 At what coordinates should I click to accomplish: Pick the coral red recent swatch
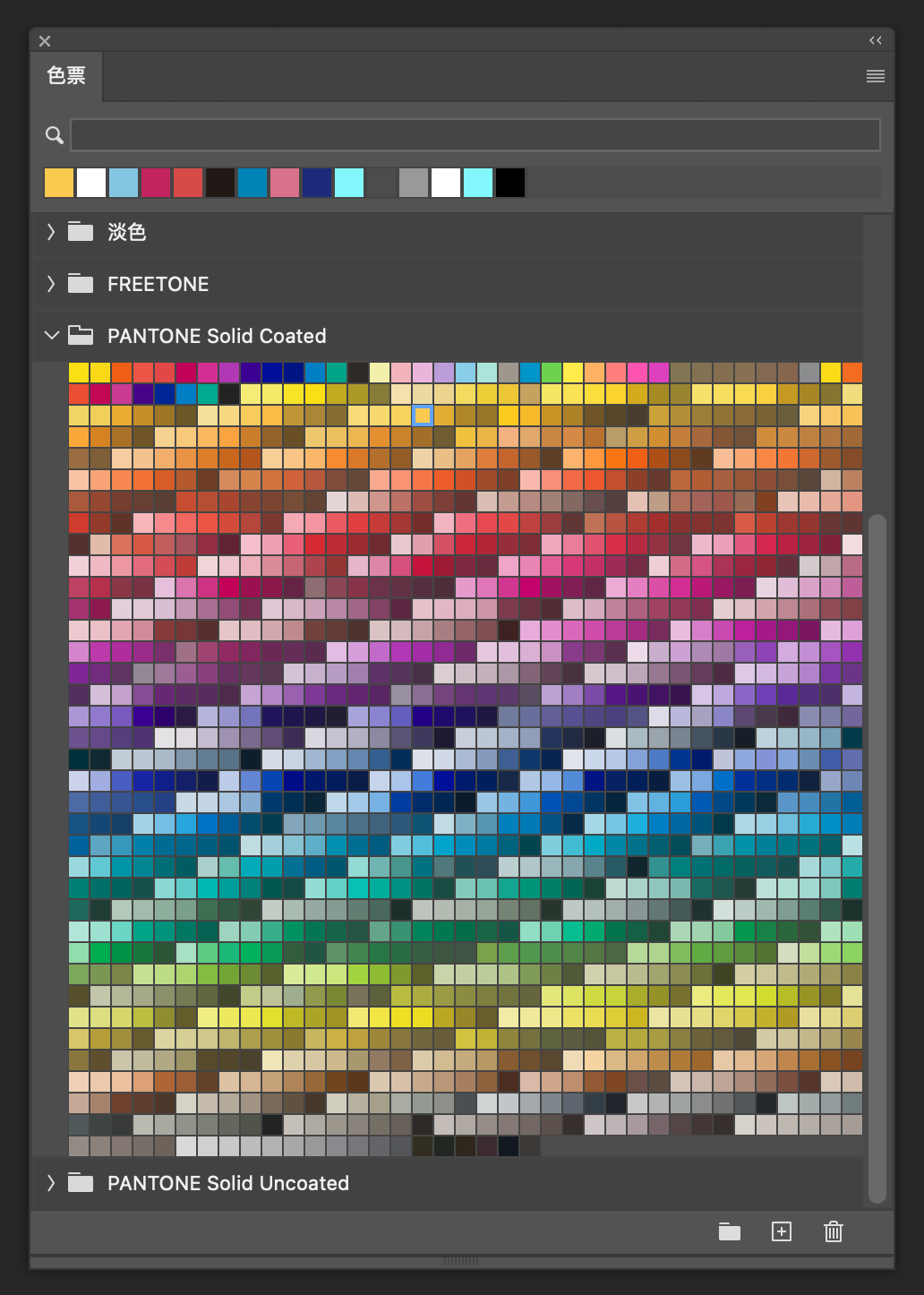pyautogui.click(x=188, y=183)
